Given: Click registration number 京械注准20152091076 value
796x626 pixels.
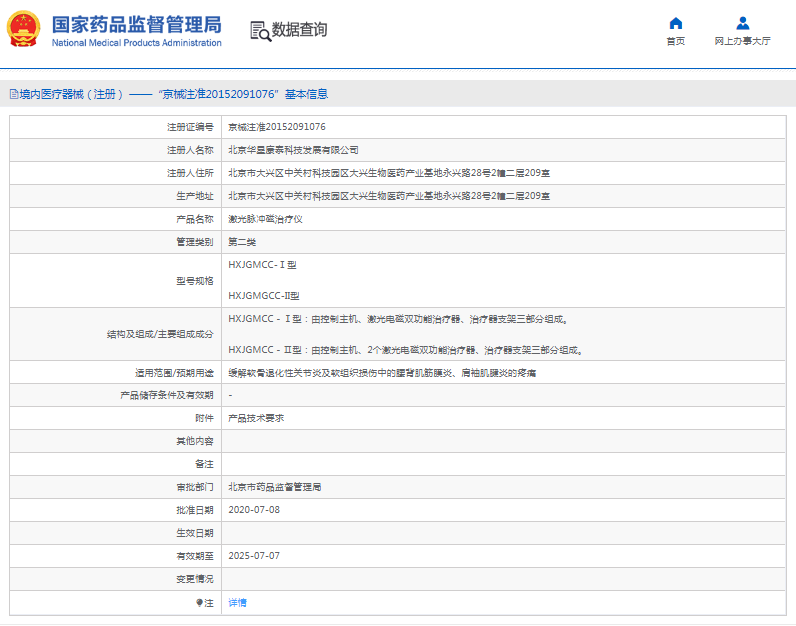Looking at the screenshot, I should pos(276,127).
